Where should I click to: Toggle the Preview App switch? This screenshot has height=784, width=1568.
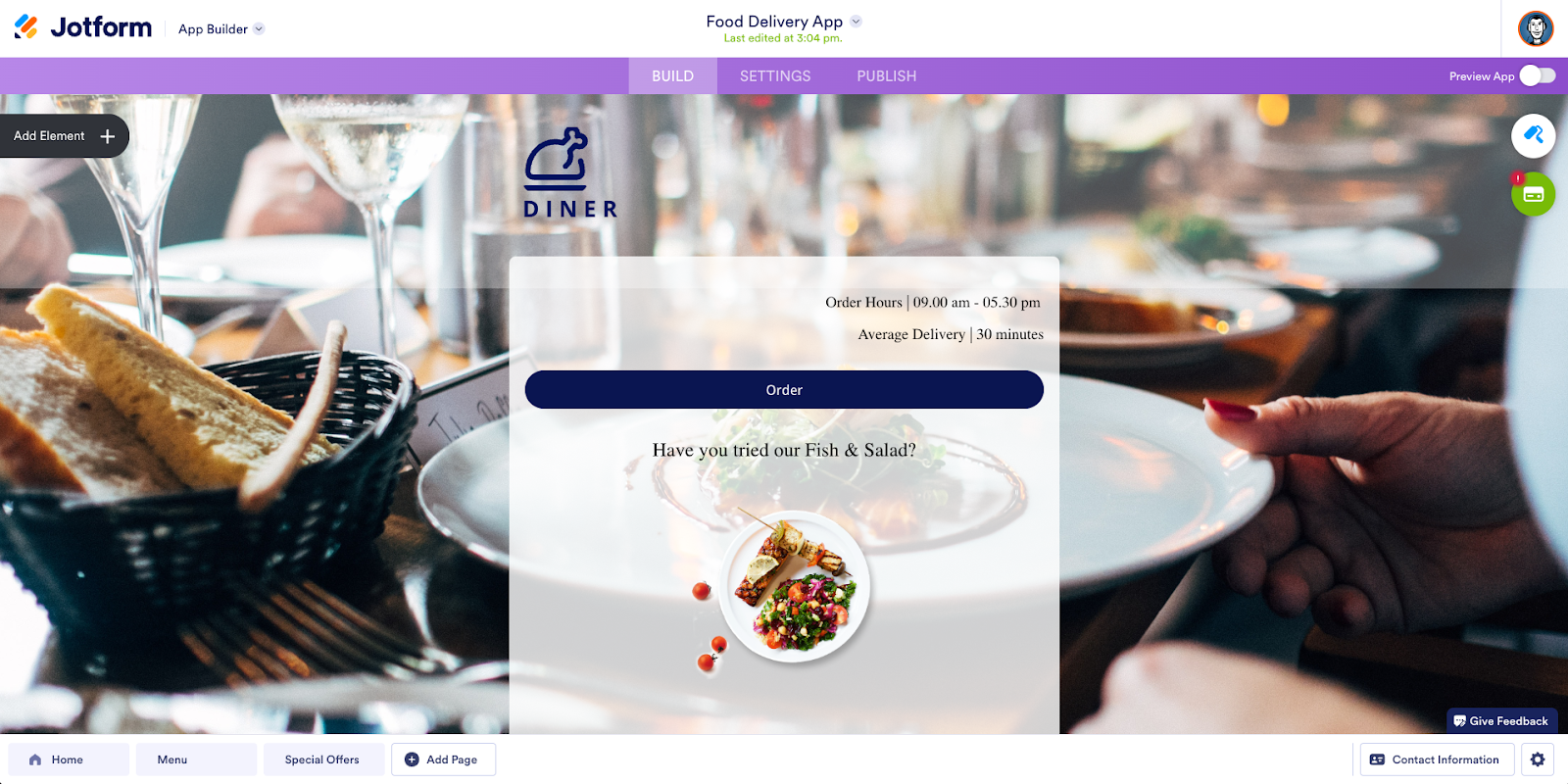click(1538, 76)
